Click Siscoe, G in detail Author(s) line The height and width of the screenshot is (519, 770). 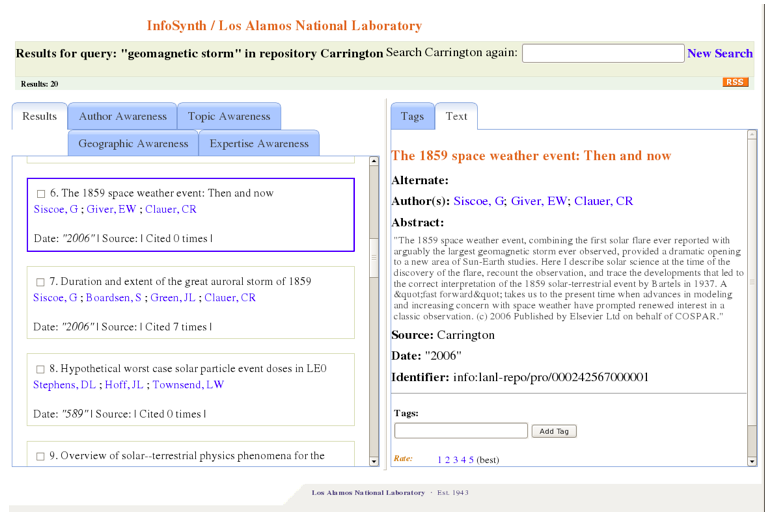click(479, 201)
